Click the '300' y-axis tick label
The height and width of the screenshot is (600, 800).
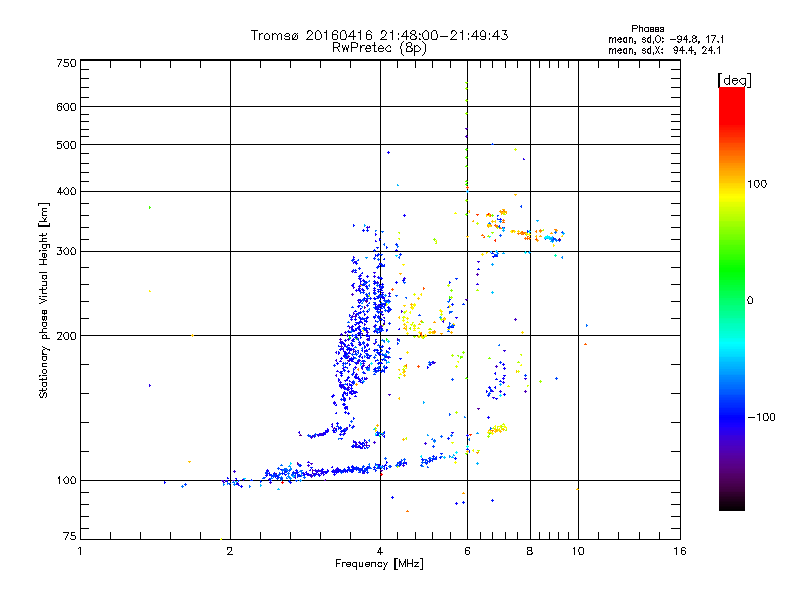click(x=66, y=252)
